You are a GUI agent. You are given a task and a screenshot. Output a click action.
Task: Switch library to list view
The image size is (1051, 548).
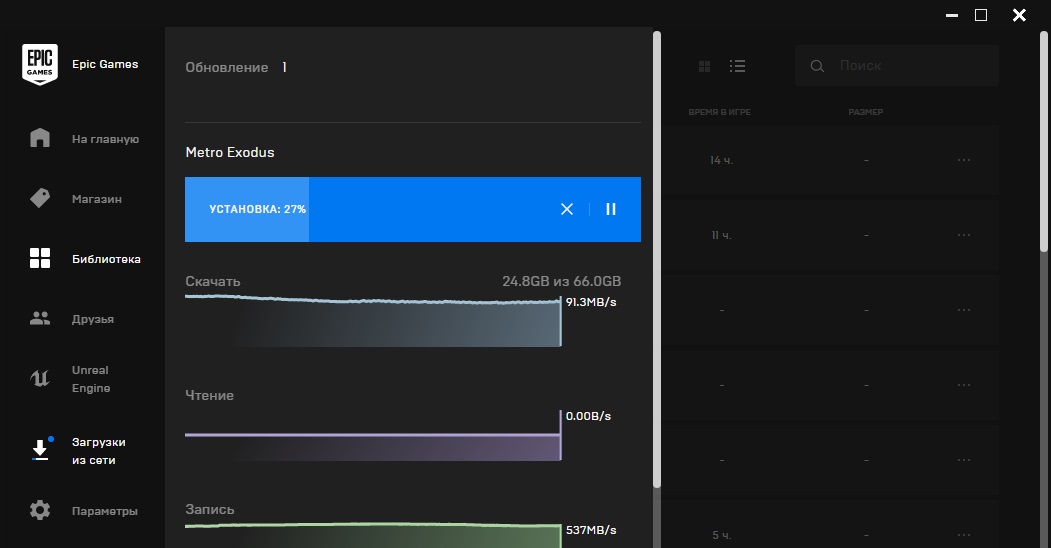(738, 66)
